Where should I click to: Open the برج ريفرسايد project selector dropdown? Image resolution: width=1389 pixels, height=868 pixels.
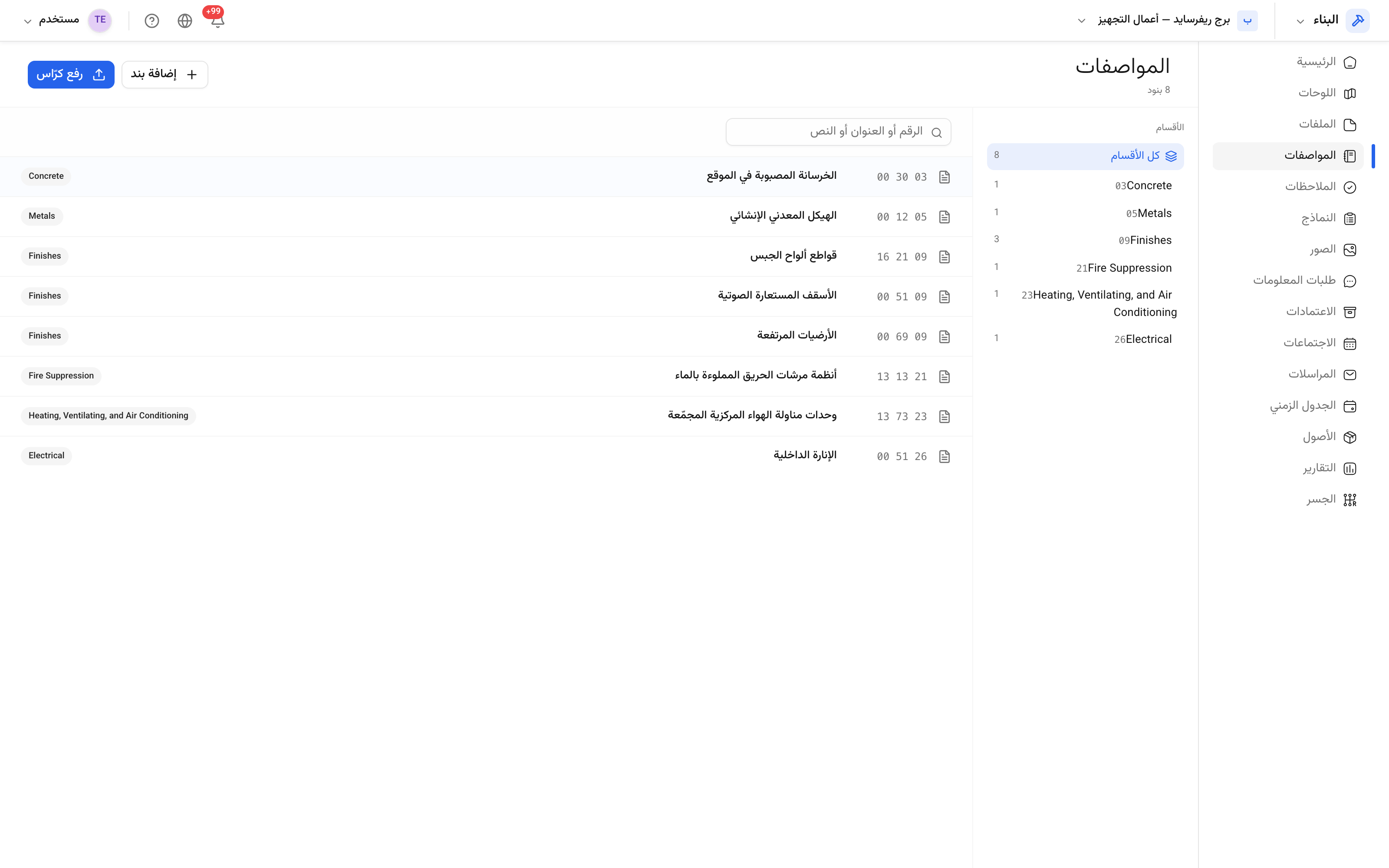click(x=1167, y=20)
